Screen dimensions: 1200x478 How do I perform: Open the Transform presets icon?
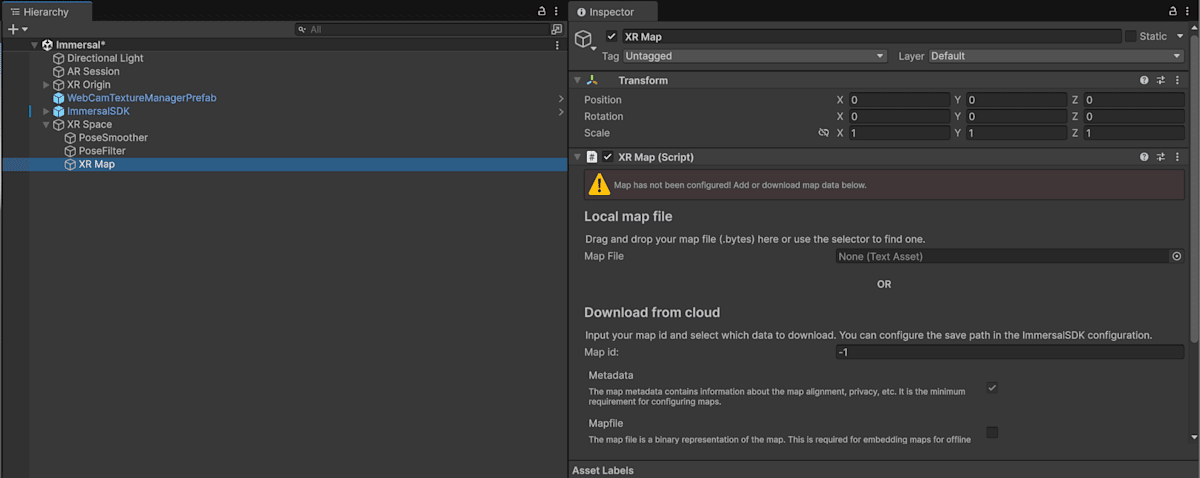pyautogui.click(x=1161, y=80)
